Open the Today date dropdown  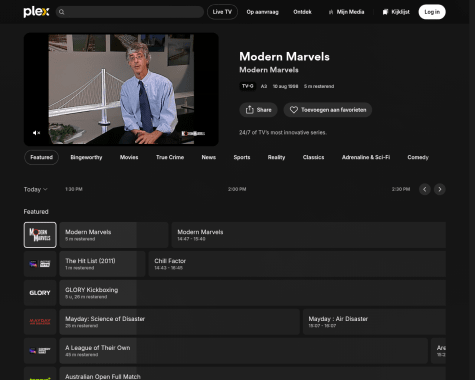point(35,189)
